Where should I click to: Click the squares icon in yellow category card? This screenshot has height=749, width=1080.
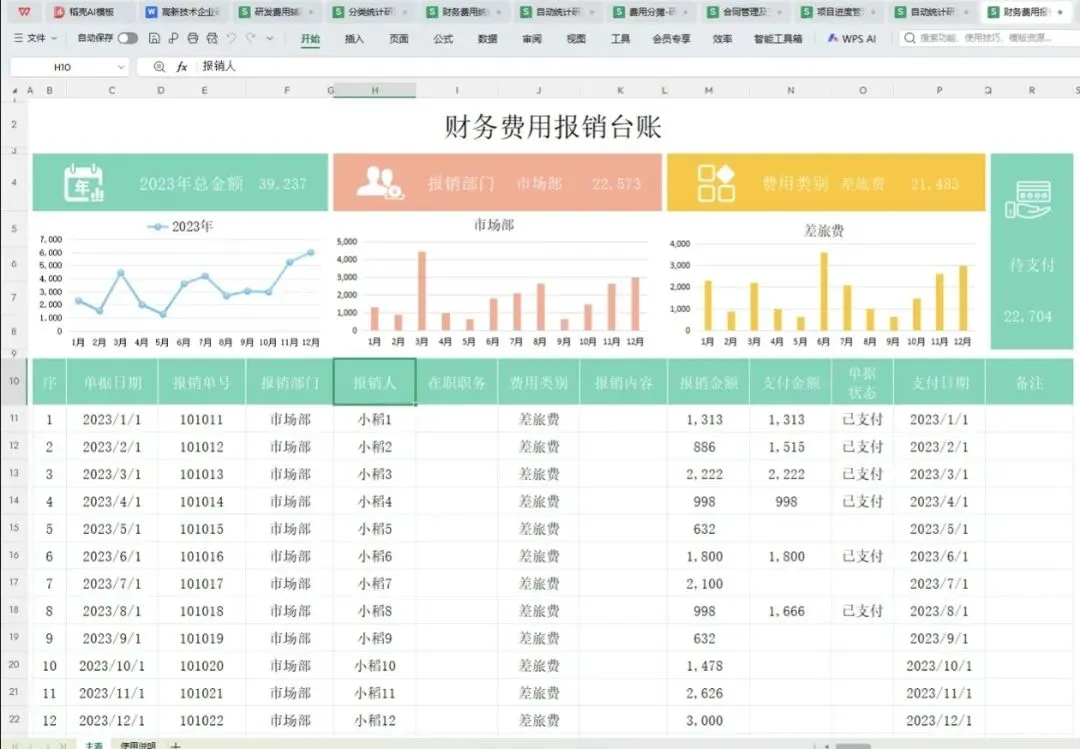[x=716, y=183]
